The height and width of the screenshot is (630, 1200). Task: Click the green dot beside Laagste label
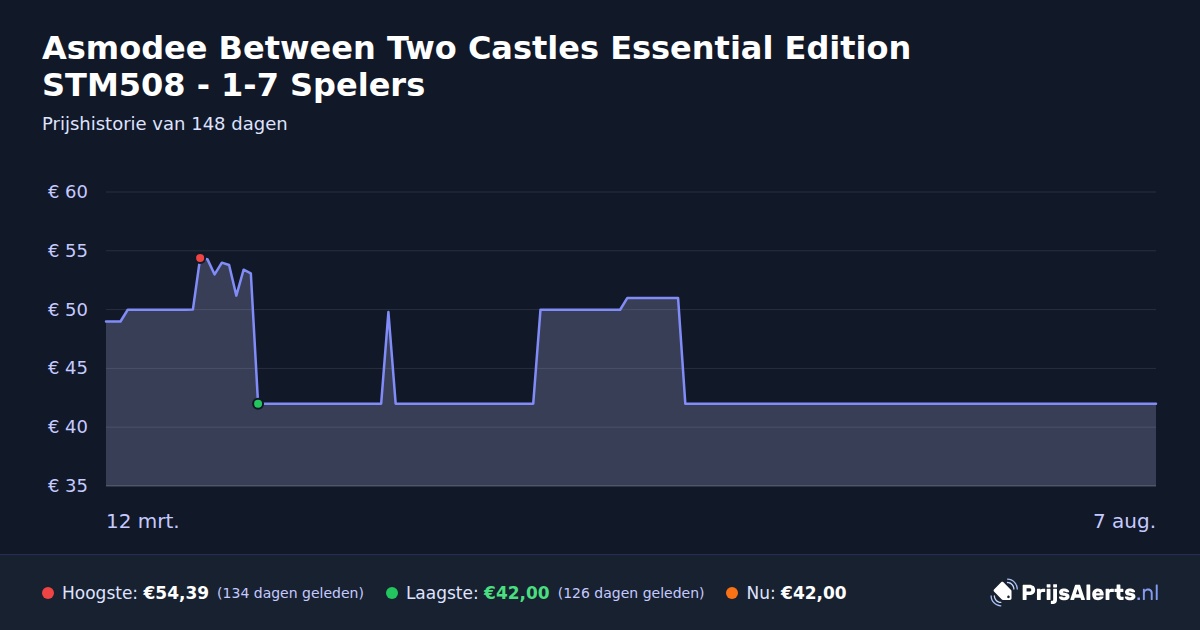click(392, 593)
